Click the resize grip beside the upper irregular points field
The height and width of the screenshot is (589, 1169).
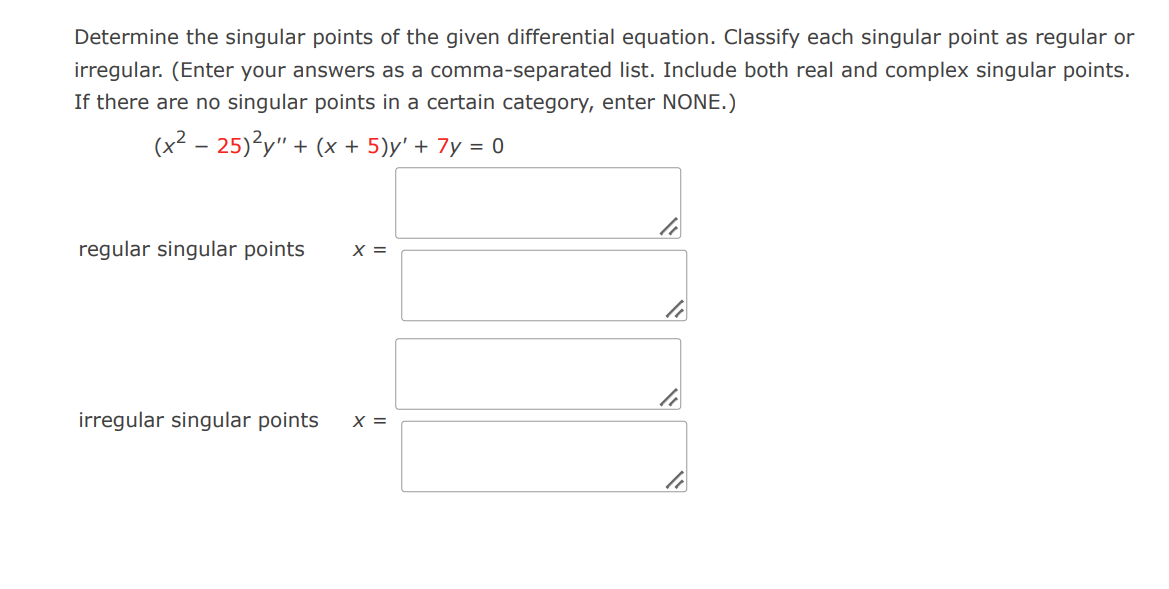pos(672,399)
